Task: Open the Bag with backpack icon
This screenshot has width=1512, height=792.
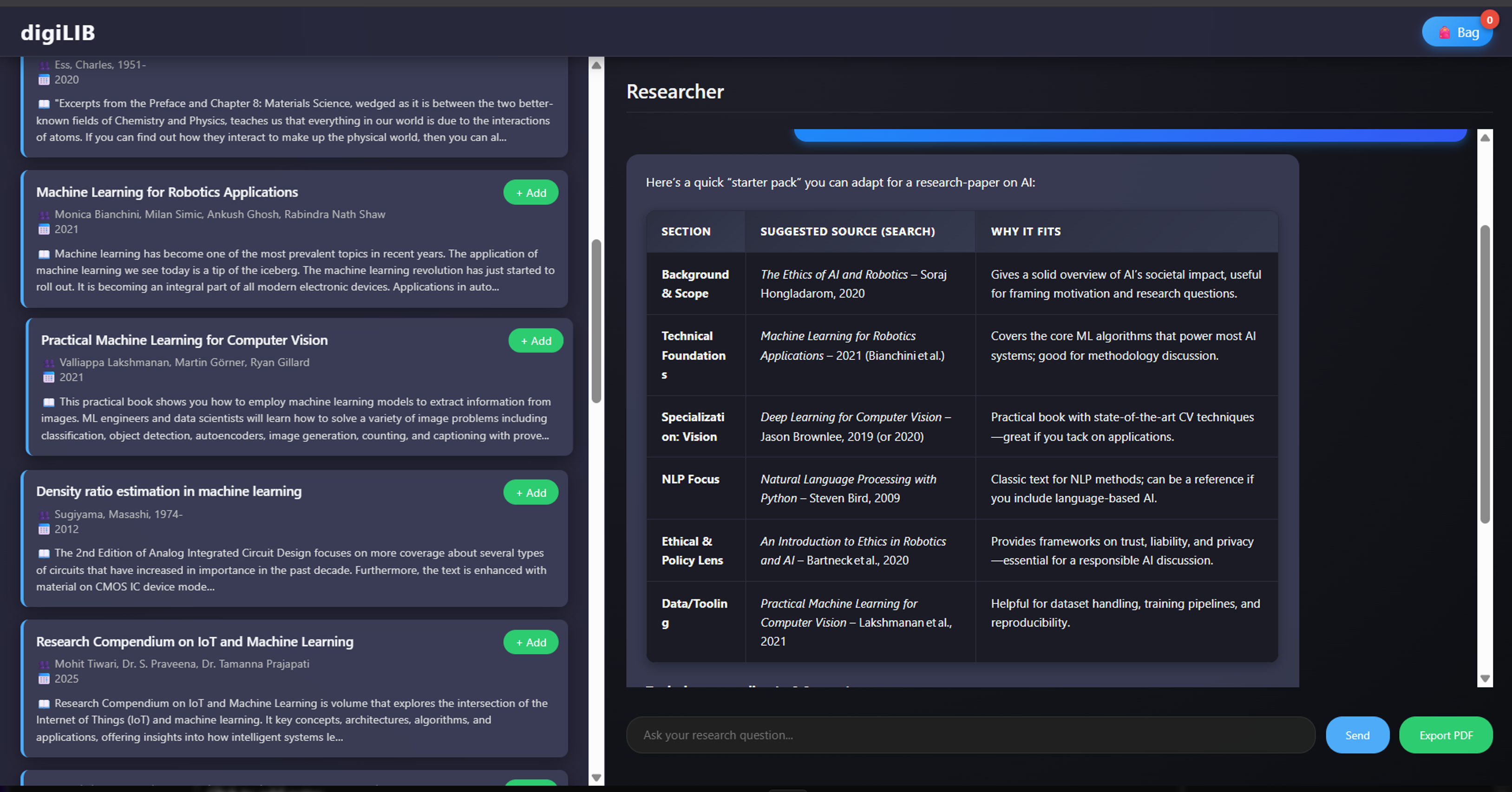Action: [1457, 32]
